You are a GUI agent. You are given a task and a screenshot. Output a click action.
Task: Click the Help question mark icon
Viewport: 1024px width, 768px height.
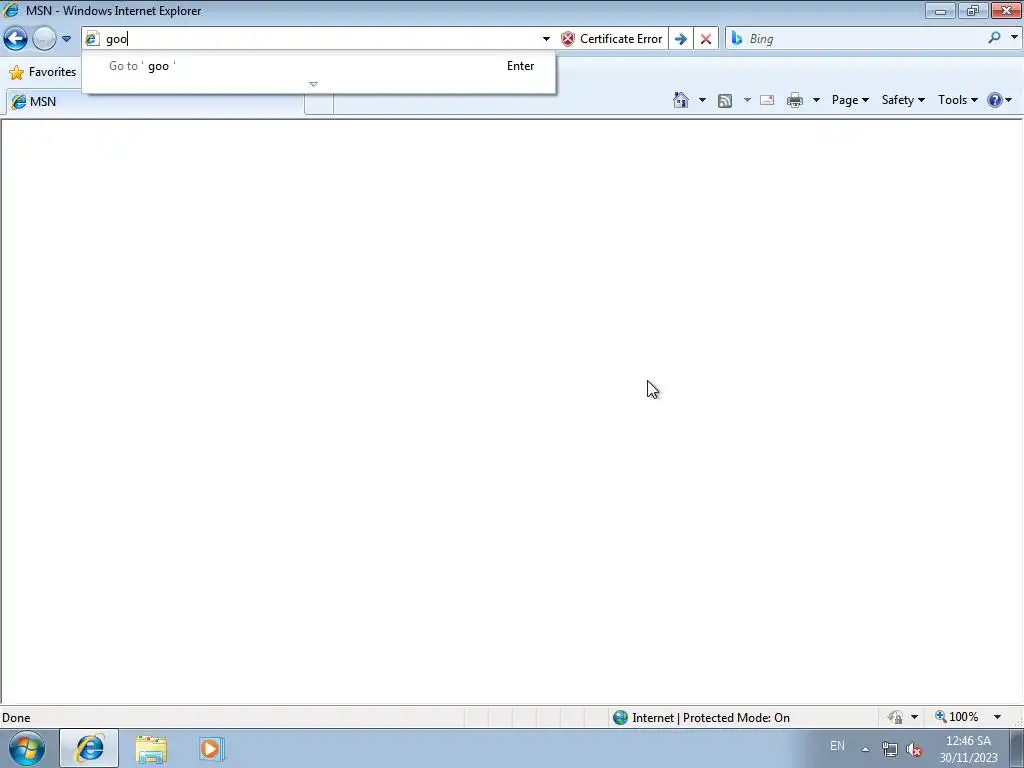pyautogui.click(x=995, y=100)
